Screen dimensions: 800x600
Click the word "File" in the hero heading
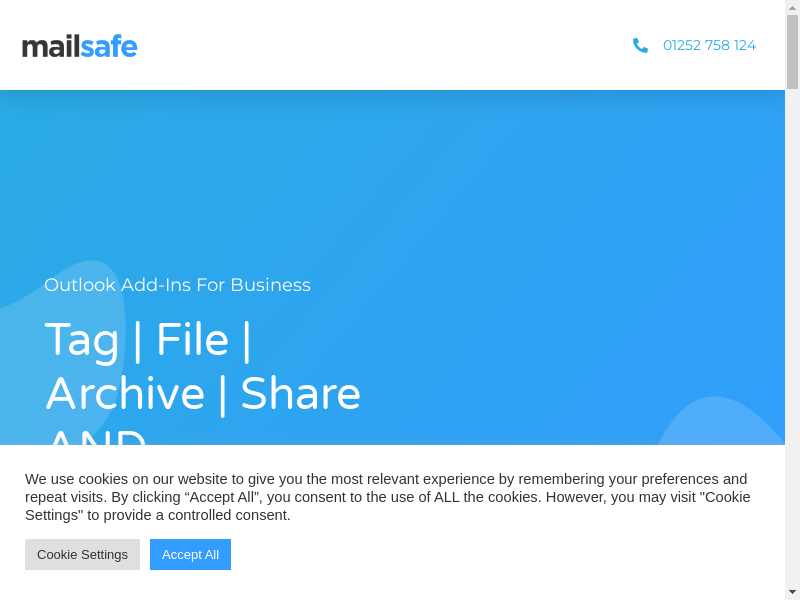(192, 340)
